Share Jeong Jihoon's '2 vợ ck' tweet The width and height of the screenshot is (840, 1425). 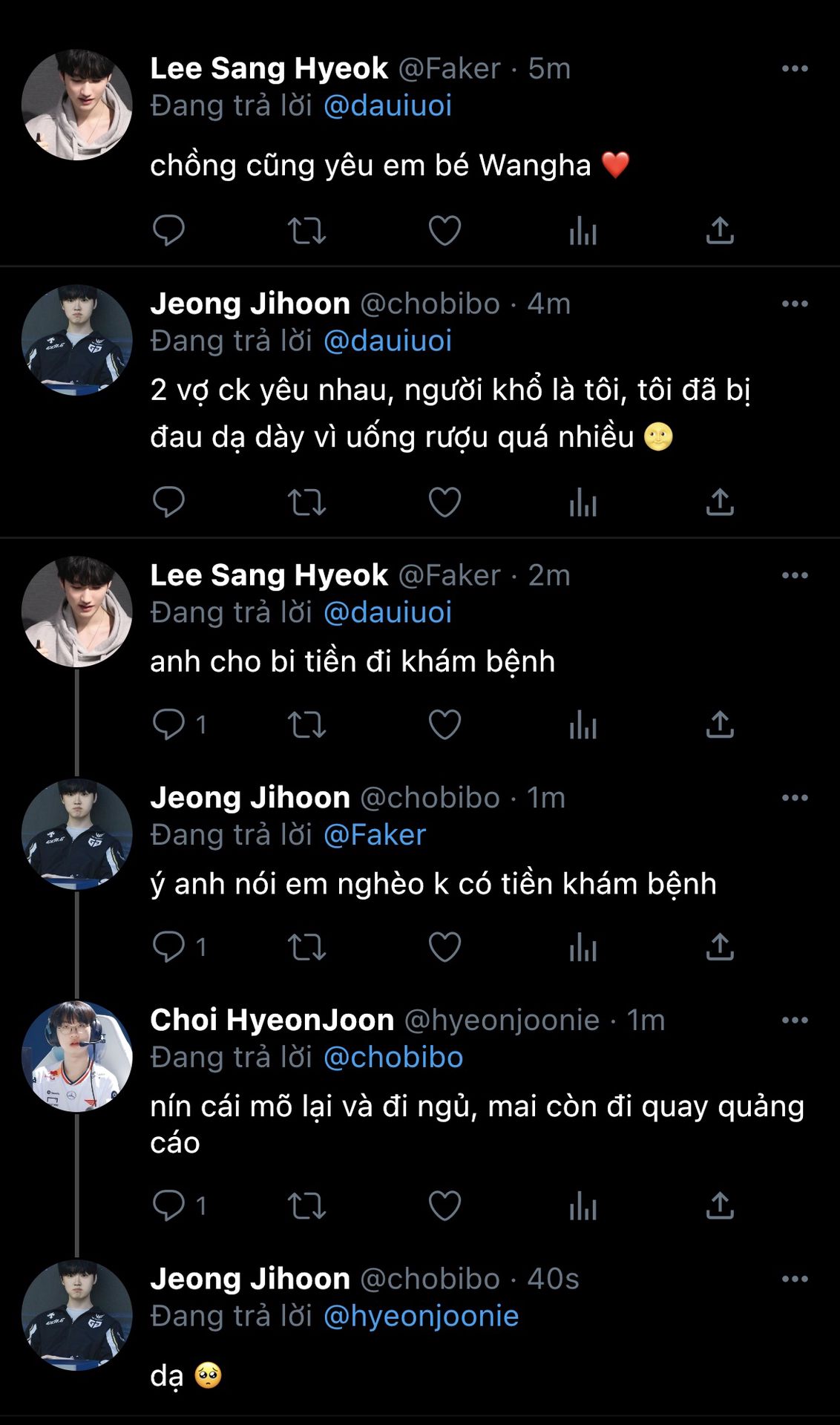[720, 502]
